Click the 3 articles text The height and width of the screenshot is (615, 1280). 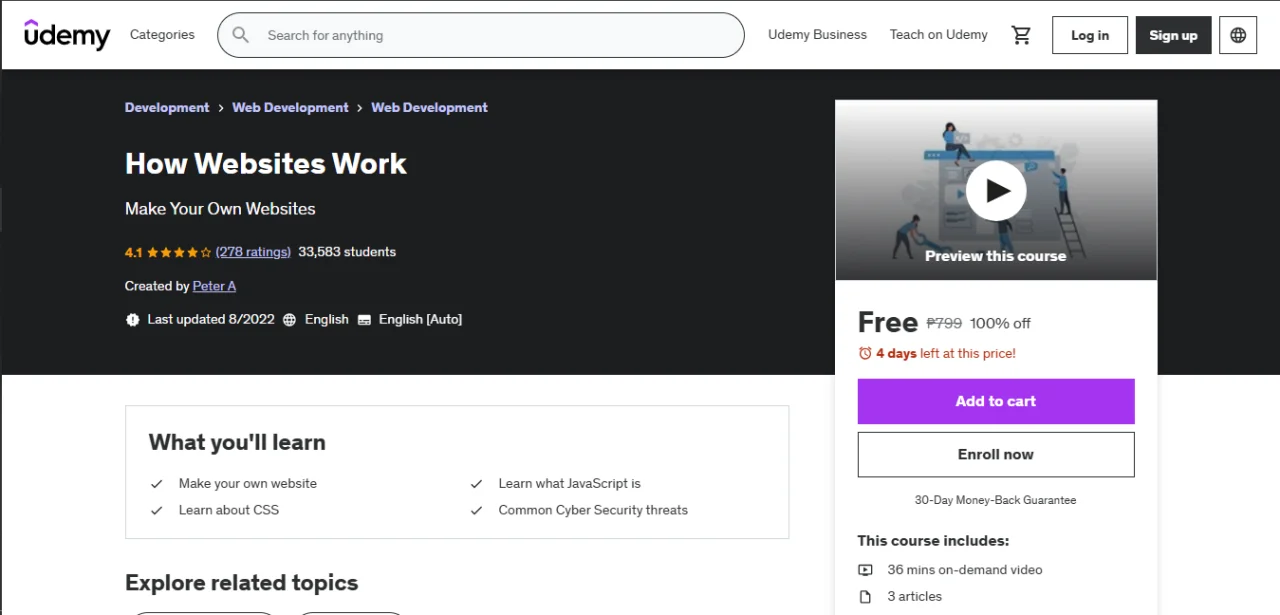915,597
